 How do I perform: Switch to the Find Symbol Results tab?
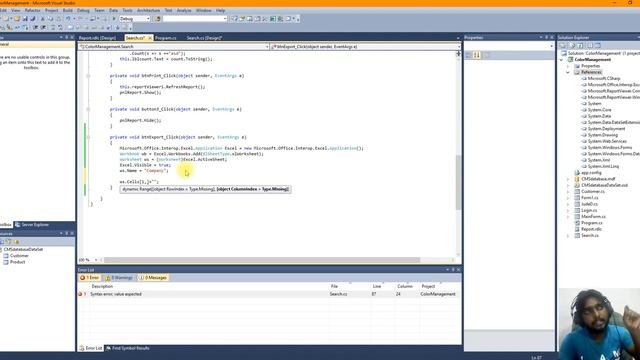coord(128,349)
